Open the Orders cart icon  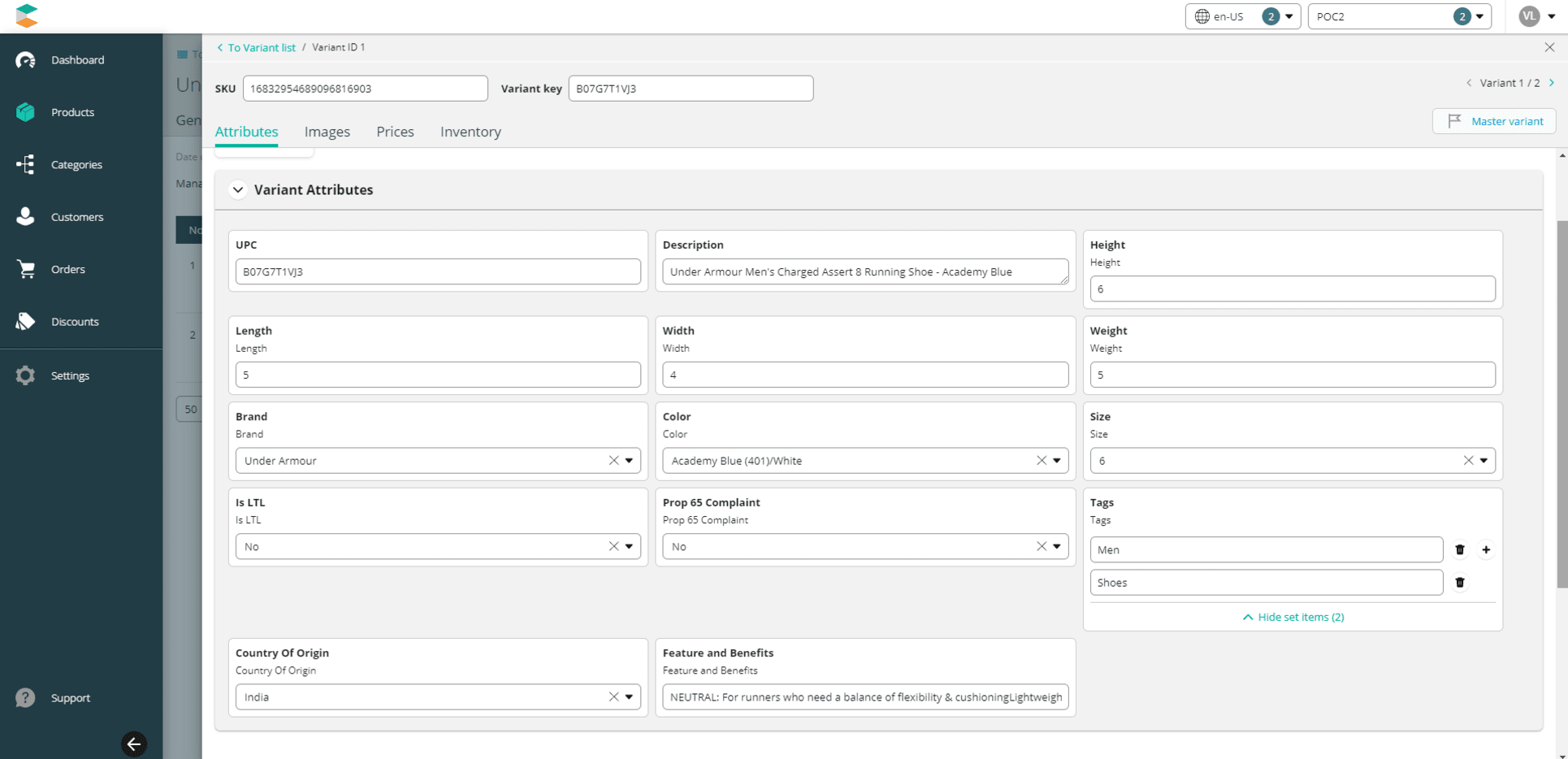pos(26,269)
